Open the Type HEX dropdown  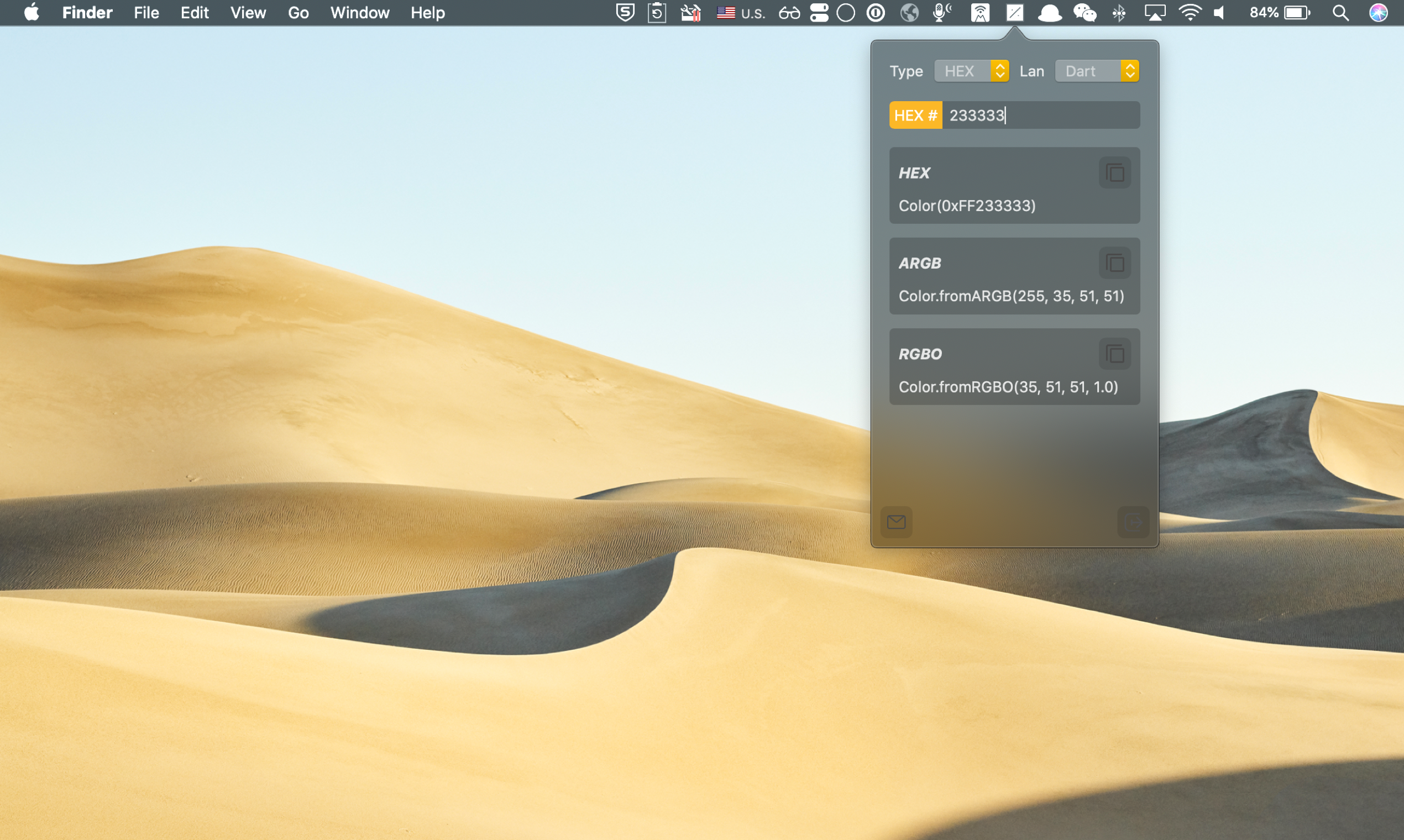(972, 71)
